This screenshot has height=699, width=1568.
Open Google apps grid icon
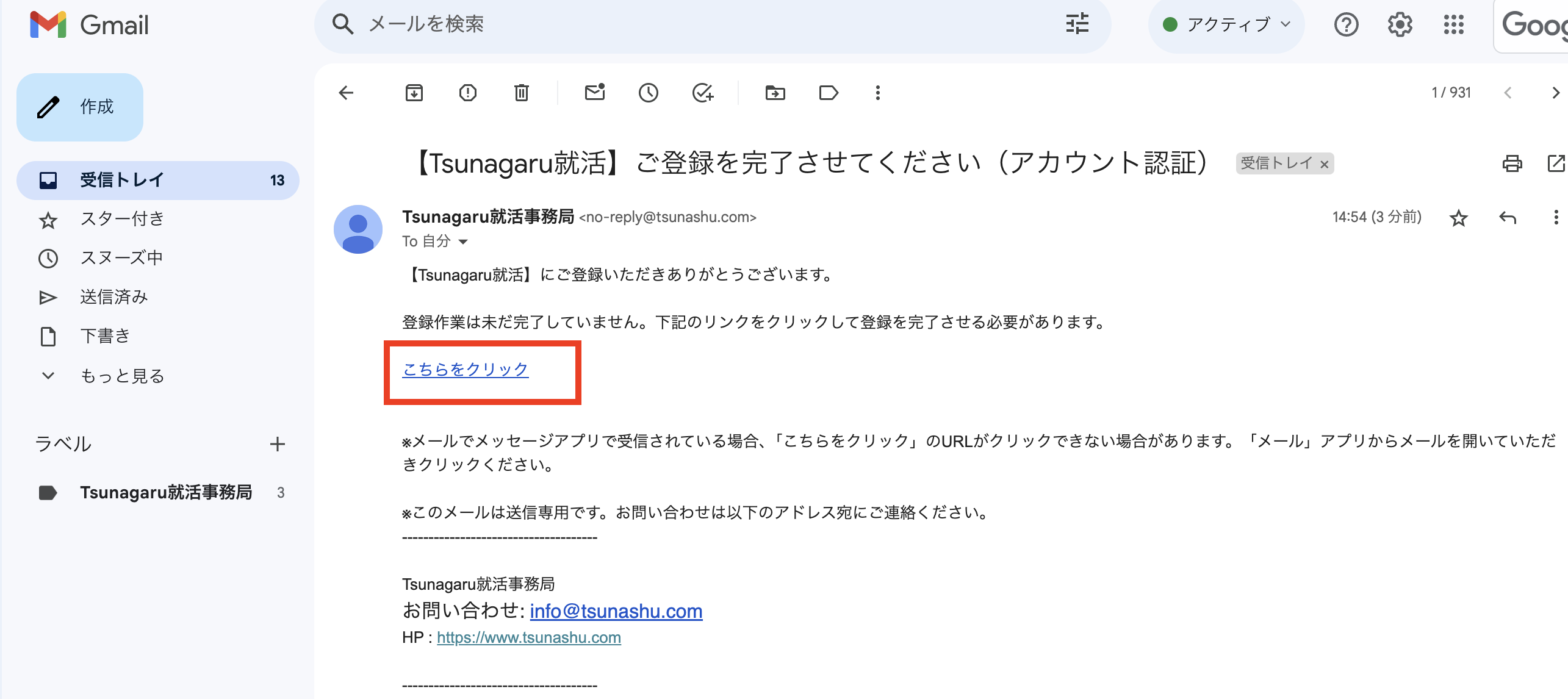click(1453, 25)
